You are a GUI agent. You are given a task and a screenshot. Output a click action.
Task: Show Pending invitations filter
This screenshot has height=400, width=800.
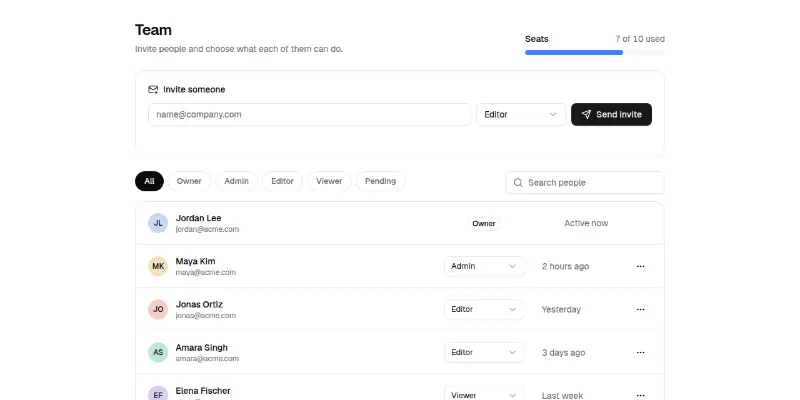381,181
